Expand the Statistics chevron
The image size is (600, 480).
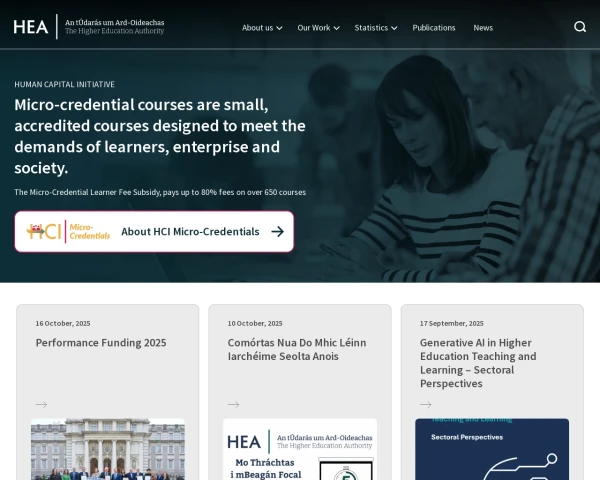point(394,28)
